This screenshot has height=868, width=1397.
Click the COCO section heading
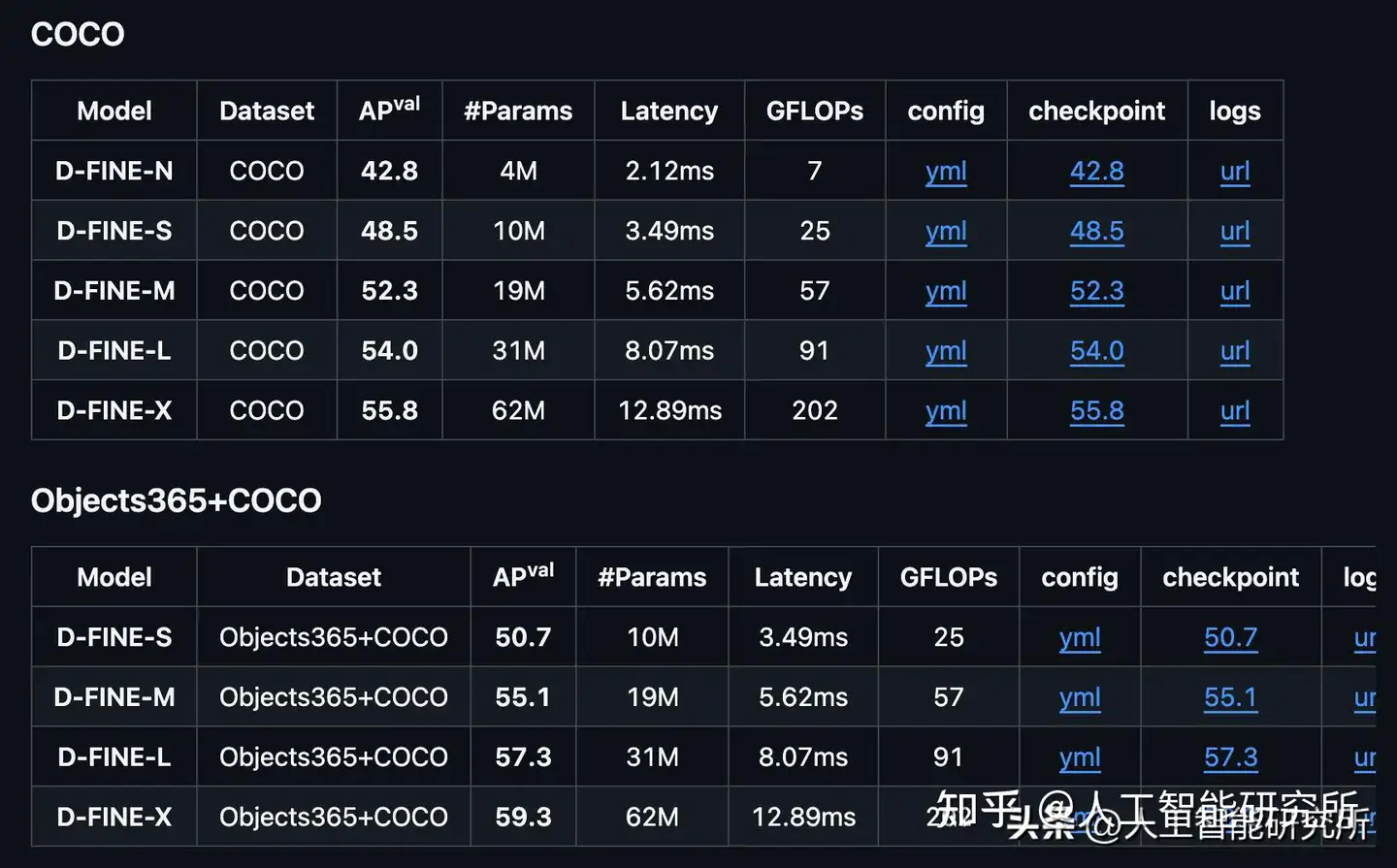[x=78, y=34]
